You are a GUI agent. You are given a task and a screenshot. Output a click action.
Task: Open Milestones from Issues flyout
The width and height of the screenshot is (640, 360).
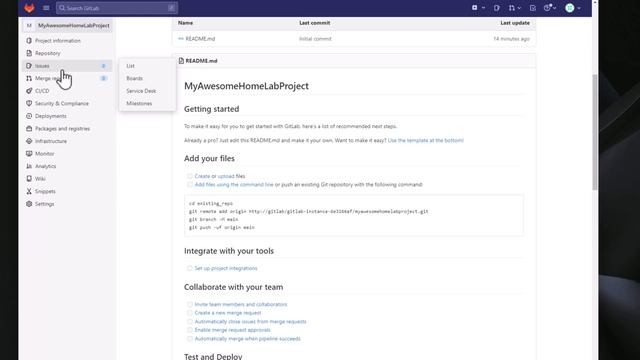[139, 103]
